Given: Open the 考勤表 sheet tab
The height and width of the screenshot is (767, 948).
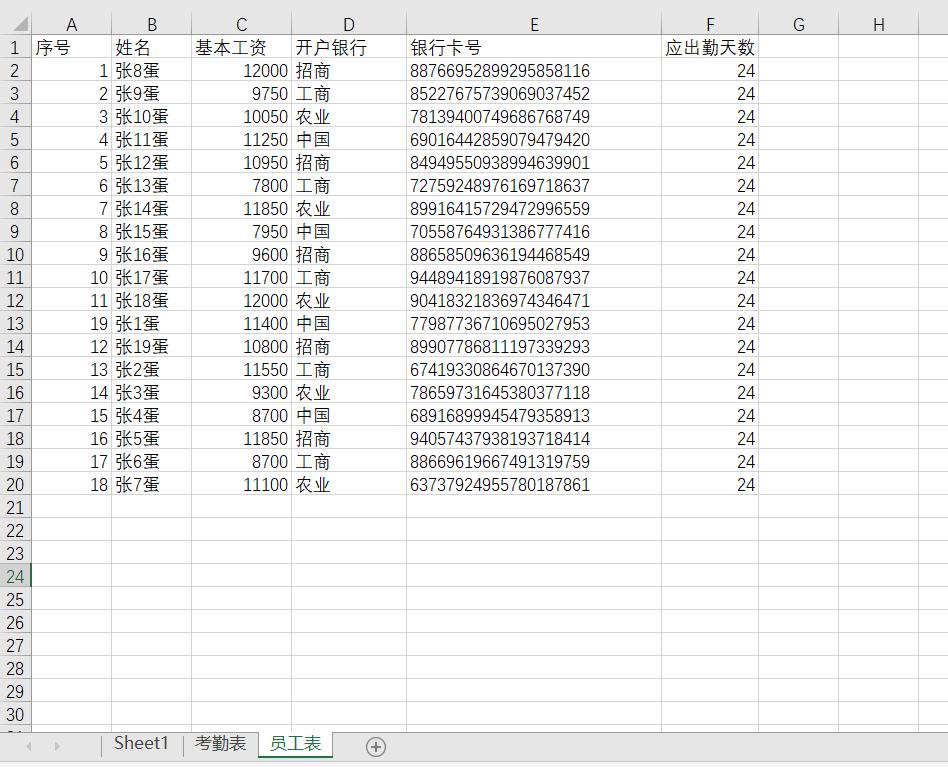Looking at the screenshot, I should [x=220, y=744].
